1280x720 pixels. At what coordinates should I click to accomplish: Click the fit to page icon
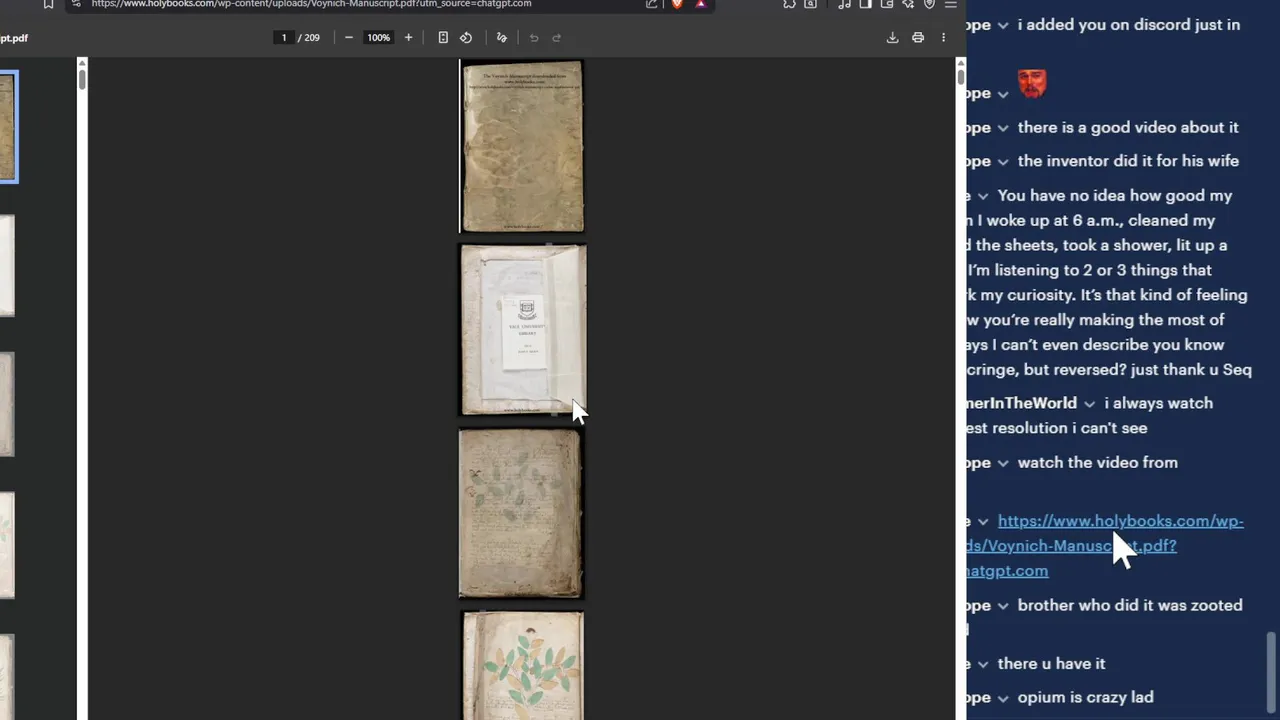coord(443,37)
